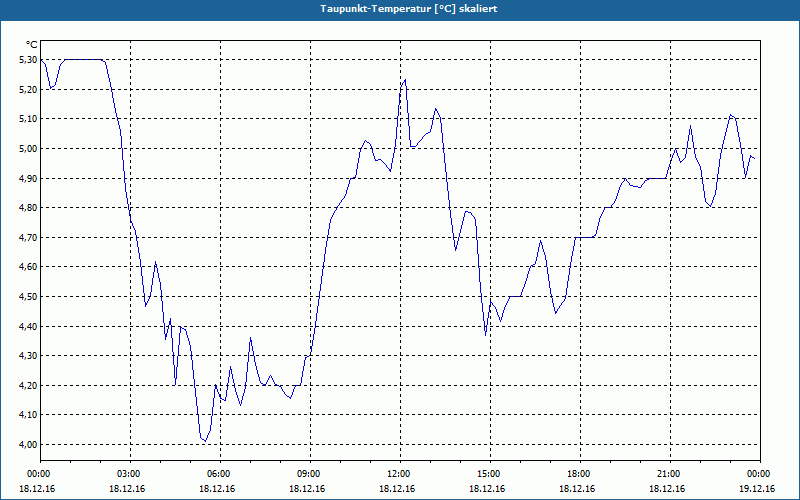Viewport: 800px width, 500px height.
Task: Click the 18:00 time label
Action: (580, 474)
